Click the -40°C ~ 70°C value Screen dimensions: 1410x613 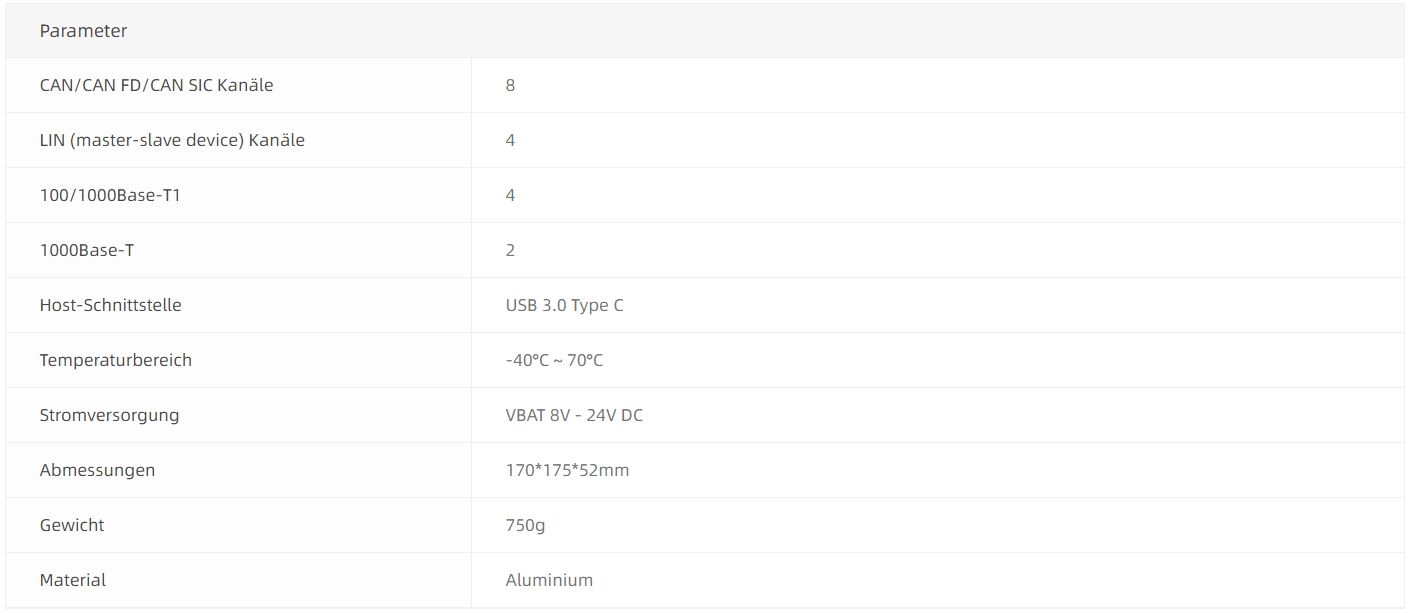(554, 360)
